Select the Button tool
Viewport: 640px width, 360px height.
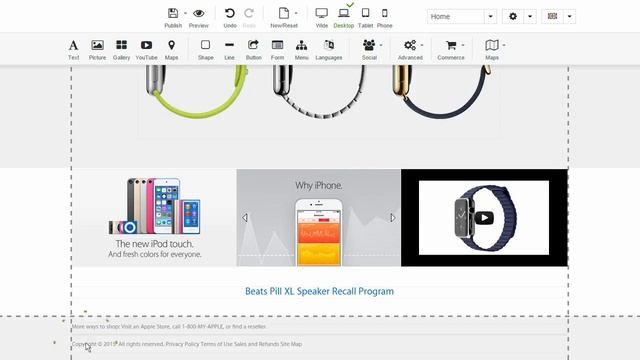click(253, 49)
